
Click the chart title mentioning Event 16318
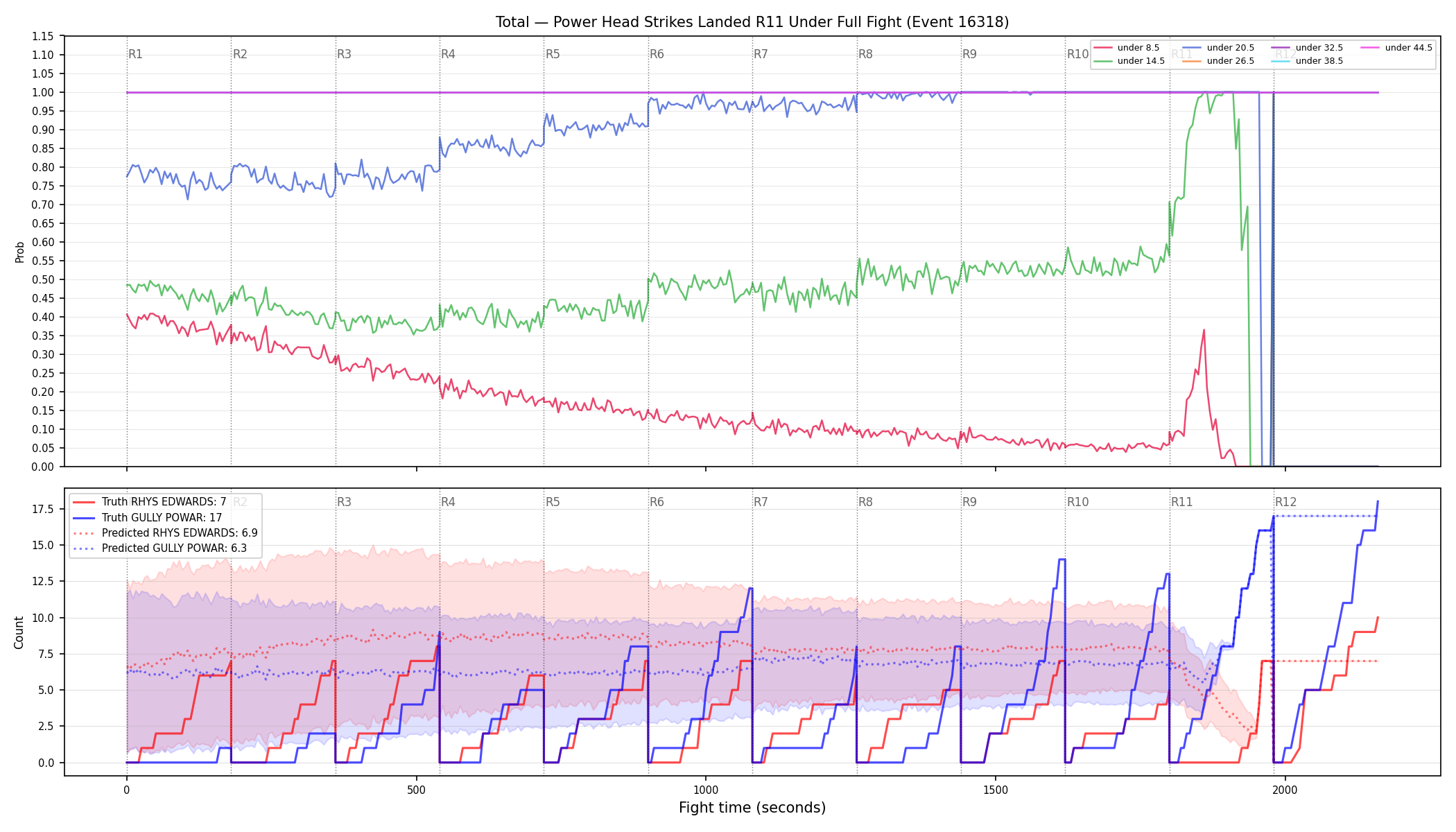(x=752, y=22)
